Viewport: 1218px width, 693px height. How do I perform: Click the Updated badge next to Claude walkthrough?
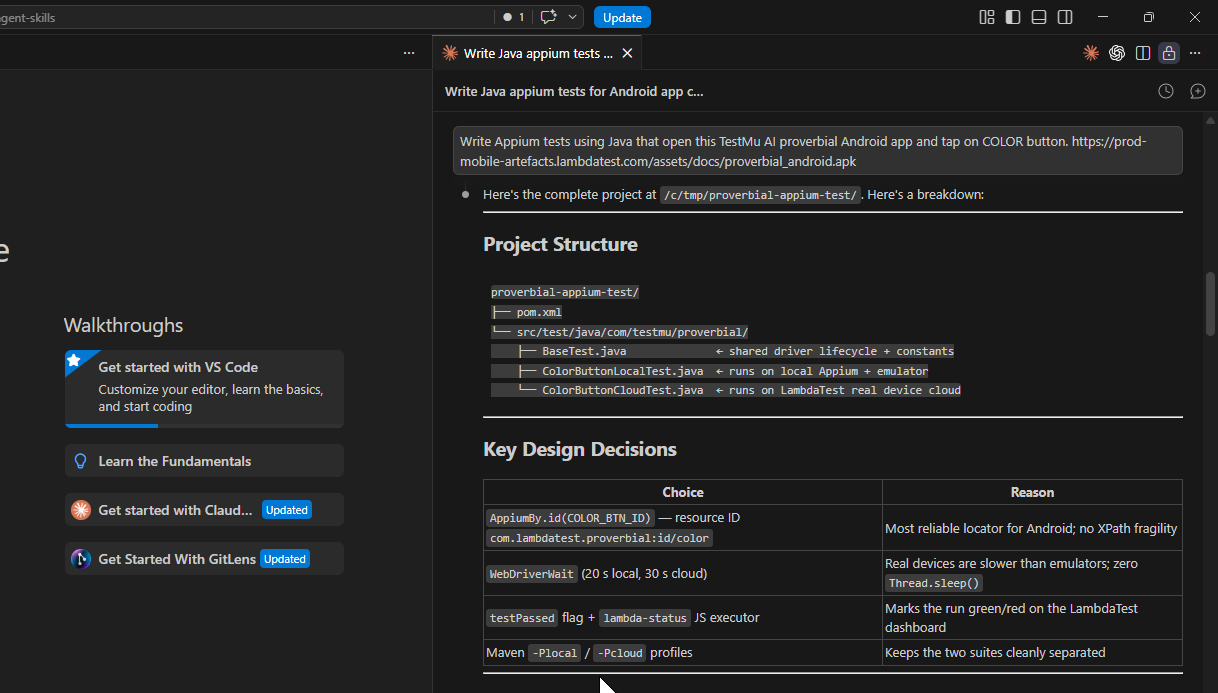coord(287,510)
